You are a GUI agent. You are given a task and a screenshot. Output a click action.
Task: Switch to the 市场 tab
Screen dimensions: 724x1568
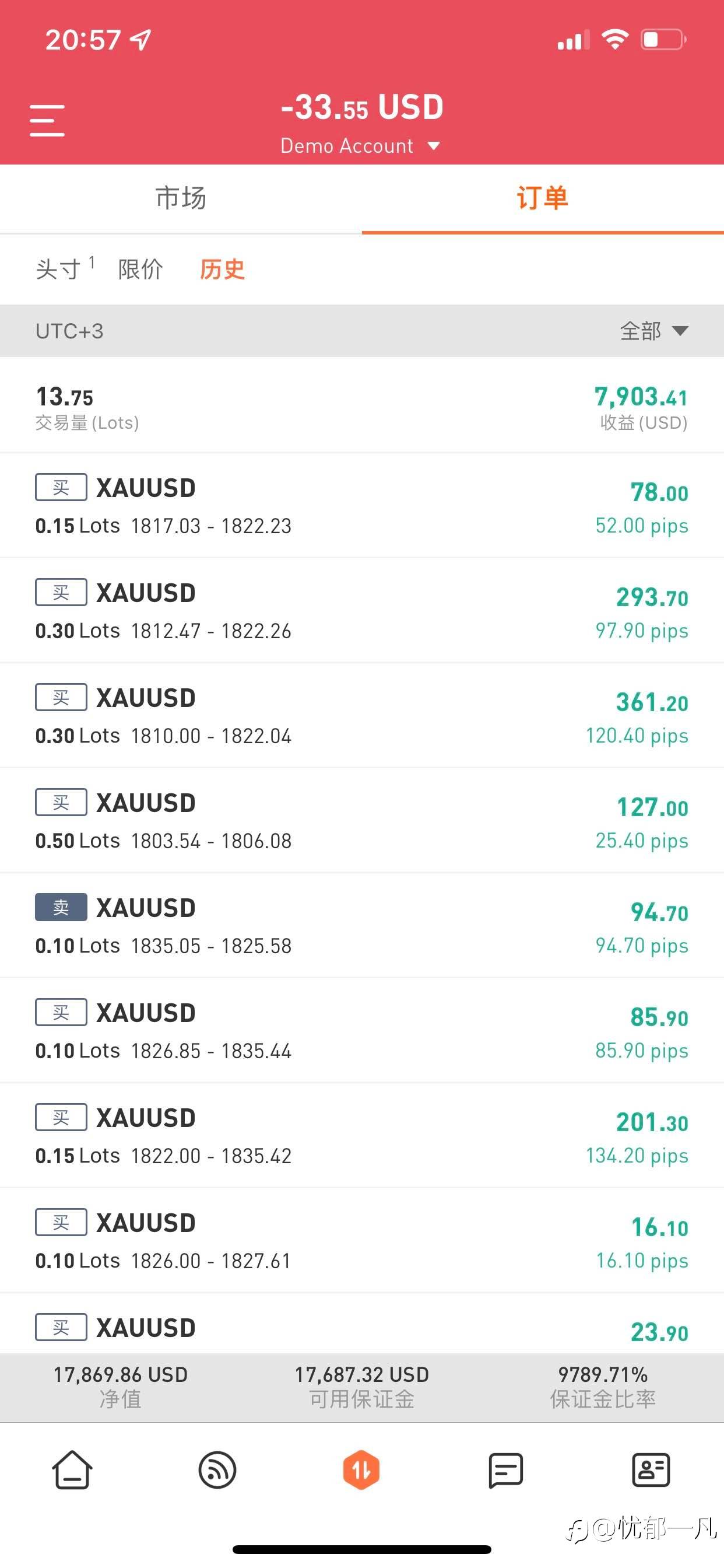(181, 198)
